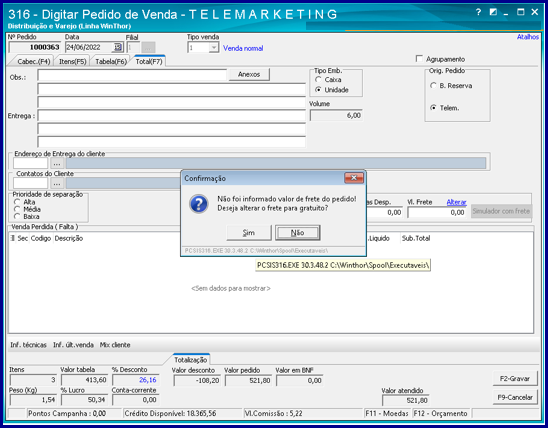The height and width of the screenshot is (428, 548).
Task: Click the grid indicator icon before Sec column
Action: [13, 238]
